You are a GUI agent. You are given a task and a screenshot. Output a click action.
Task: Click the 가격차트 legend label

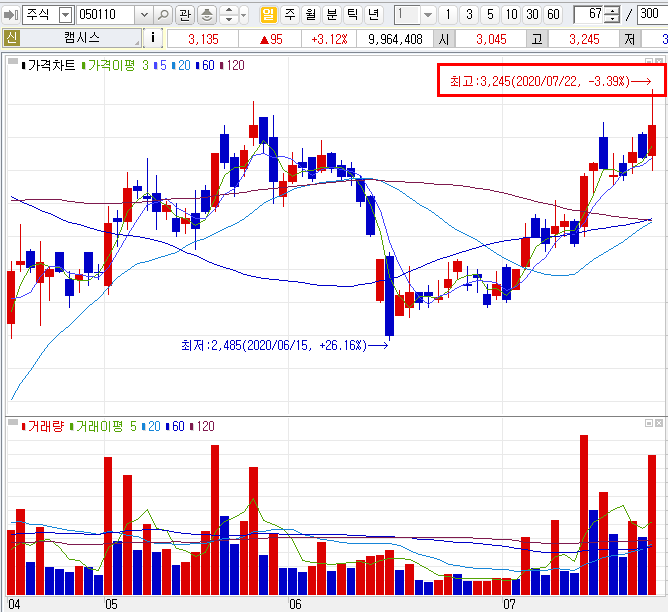51,66
